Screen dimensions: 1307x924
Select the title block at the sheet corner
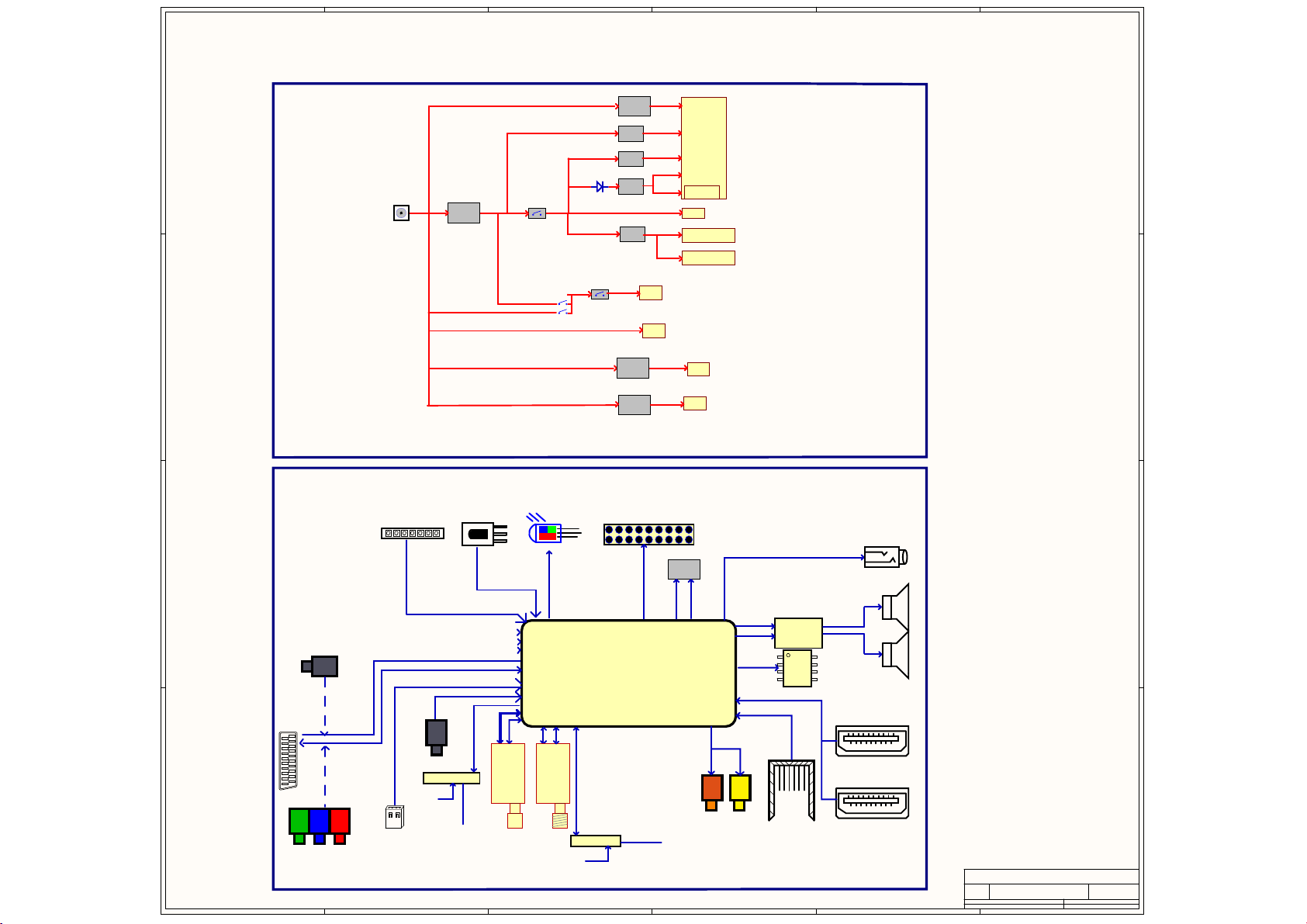tap(1052, 889)
